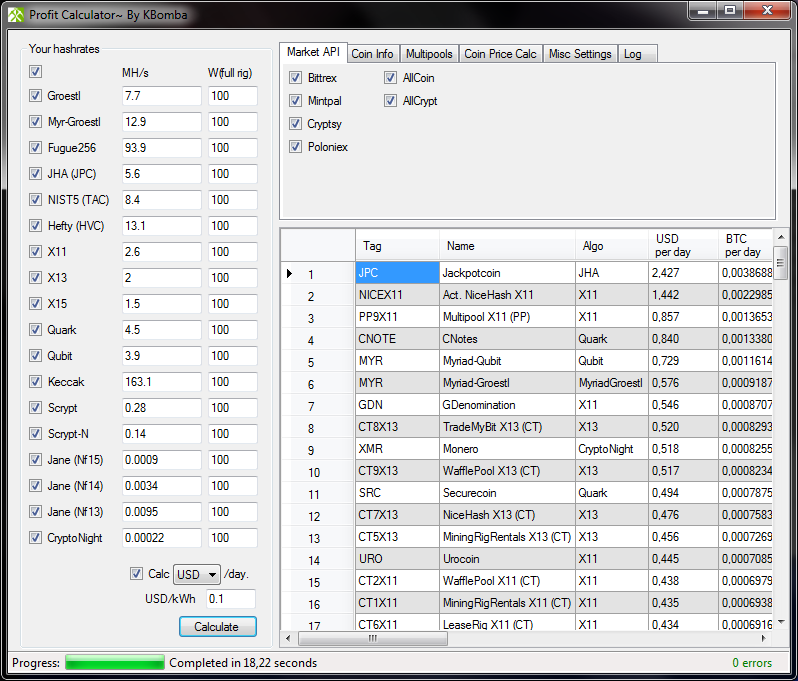Image resolution: width=798 pixels, height=681 pixels.
Task: Click the row header numbered 9
Action: (318, 450)
